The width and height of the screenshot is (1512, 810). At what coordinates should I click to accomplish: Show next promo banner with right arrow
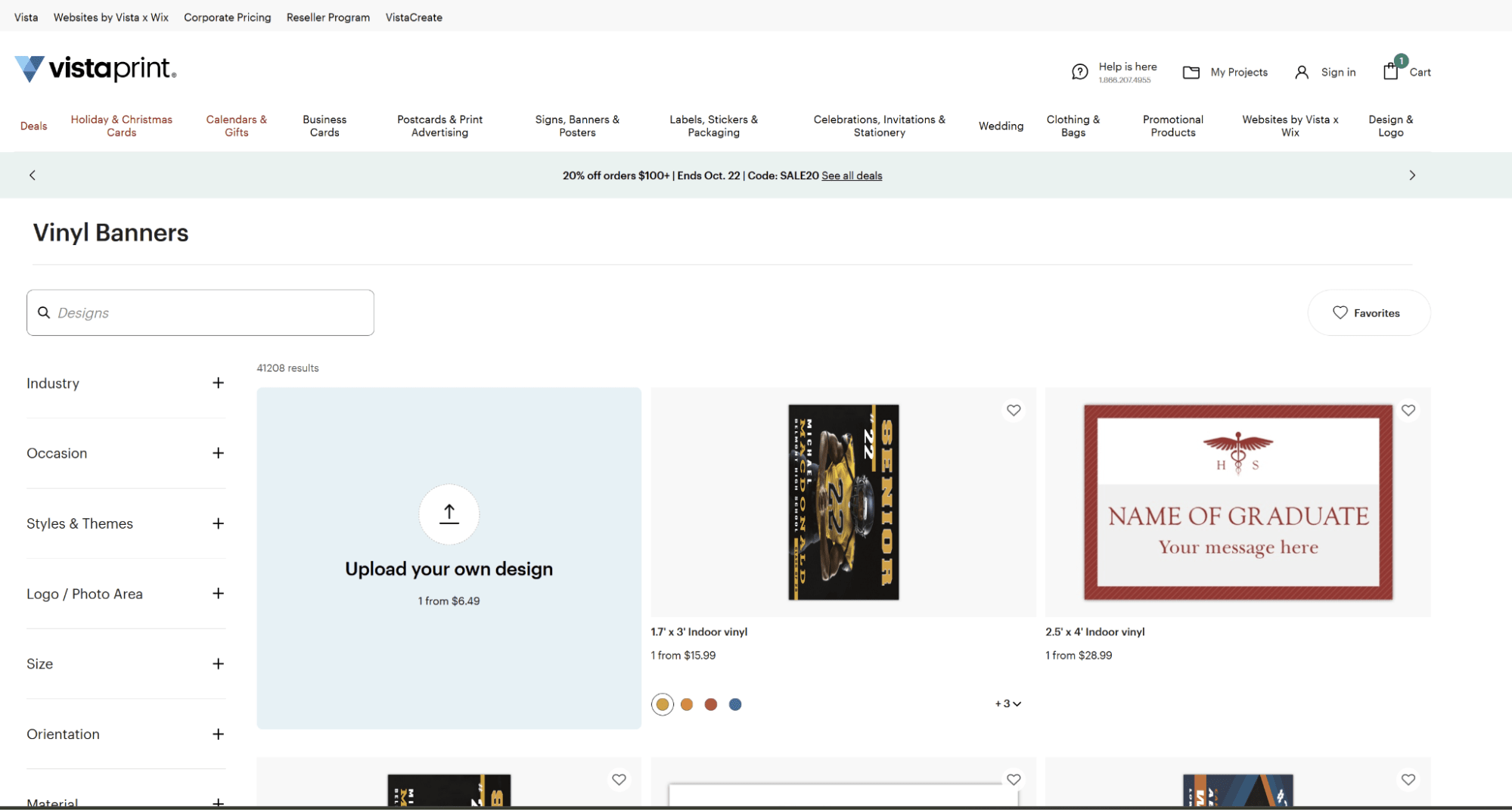[x=1411, y=175]
